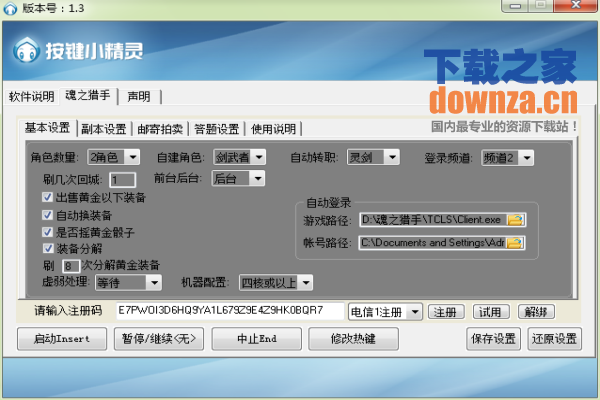Click the 刷几次回城 number field
Screen dimensions: 600x400
[x=122, y=180]
